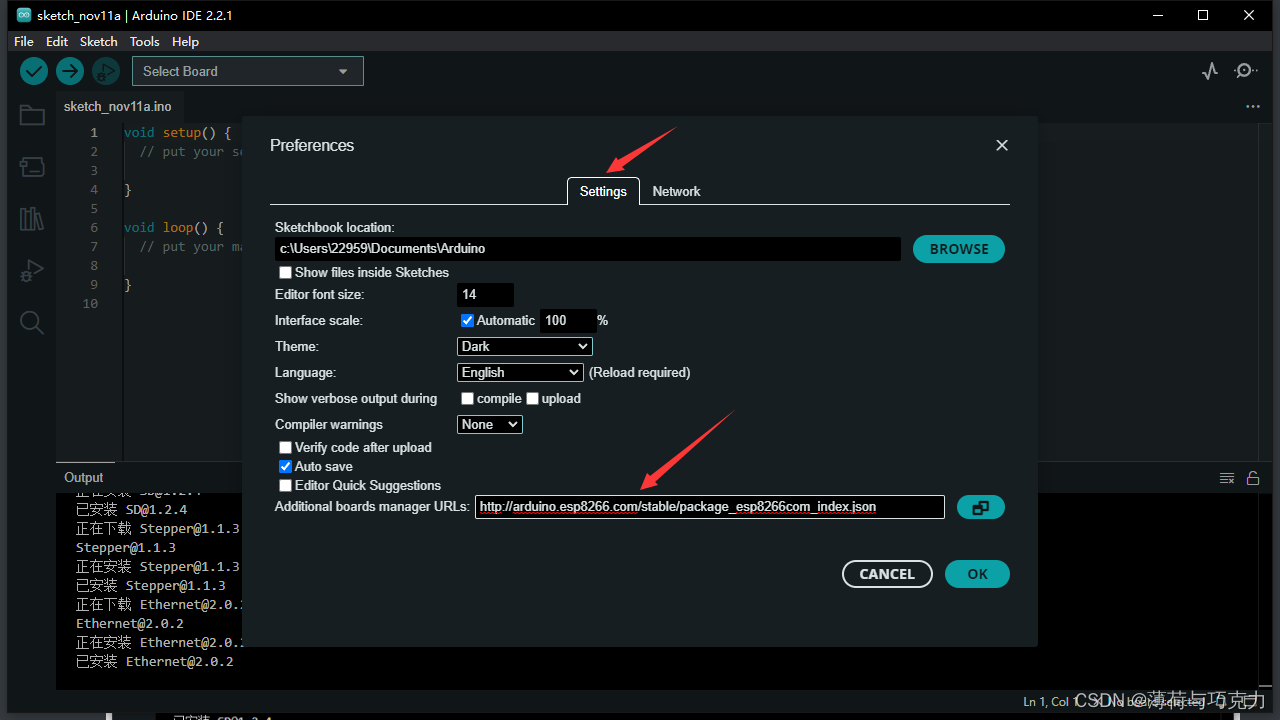
Task: Open the Library Manager sidebar icon
Action: point(32,219)
